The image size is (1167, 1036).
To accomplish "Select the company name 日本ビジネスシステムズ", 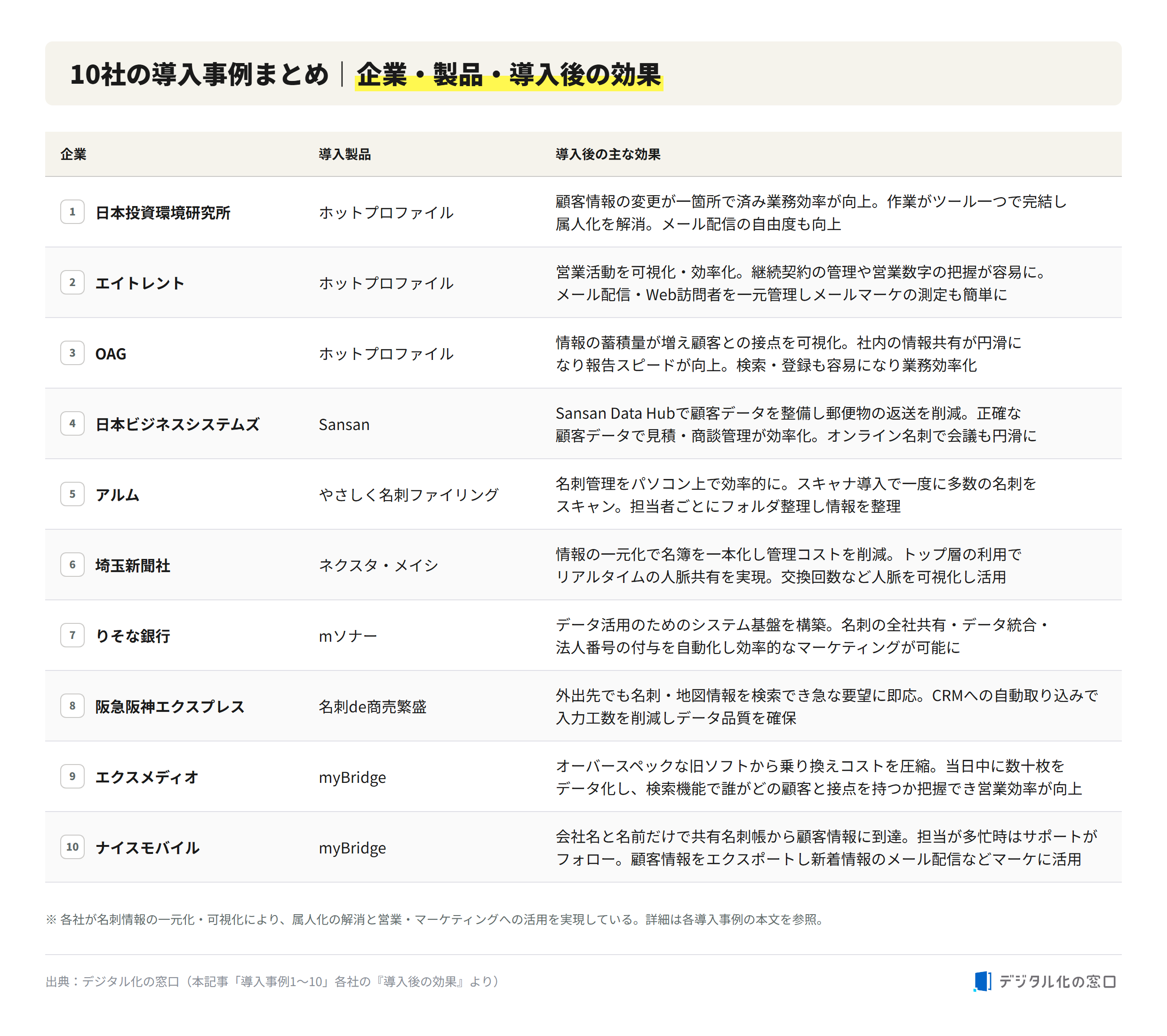I will pyautogui.click(x=177, y=424).
